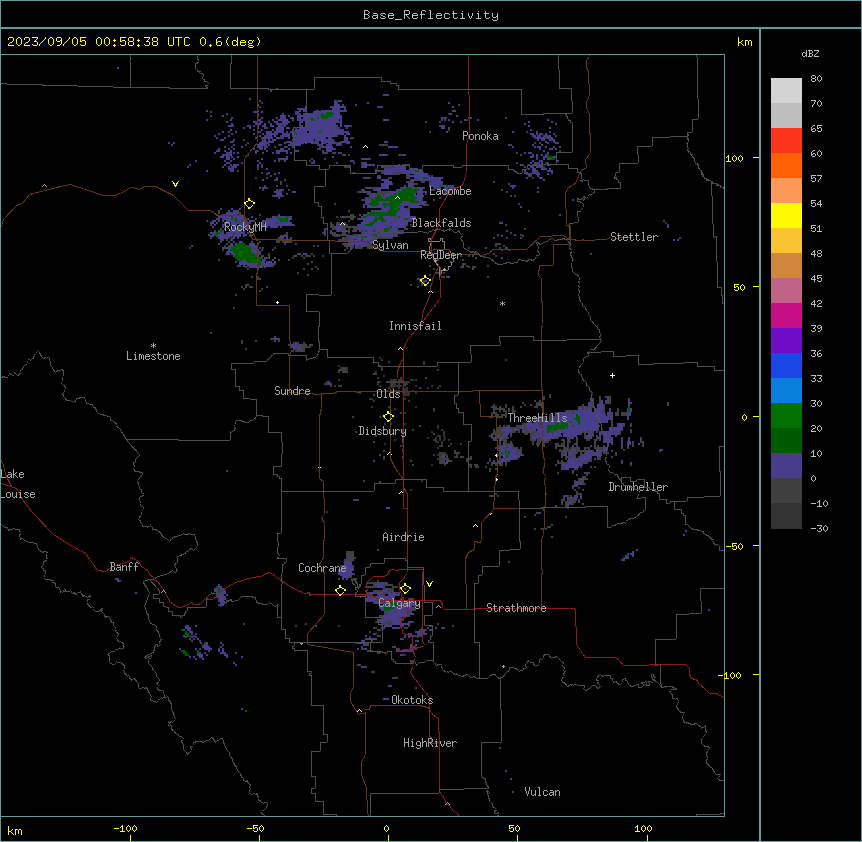862x842 pixels.
Task: Click the Blackfalds city label
Action: 441,223
